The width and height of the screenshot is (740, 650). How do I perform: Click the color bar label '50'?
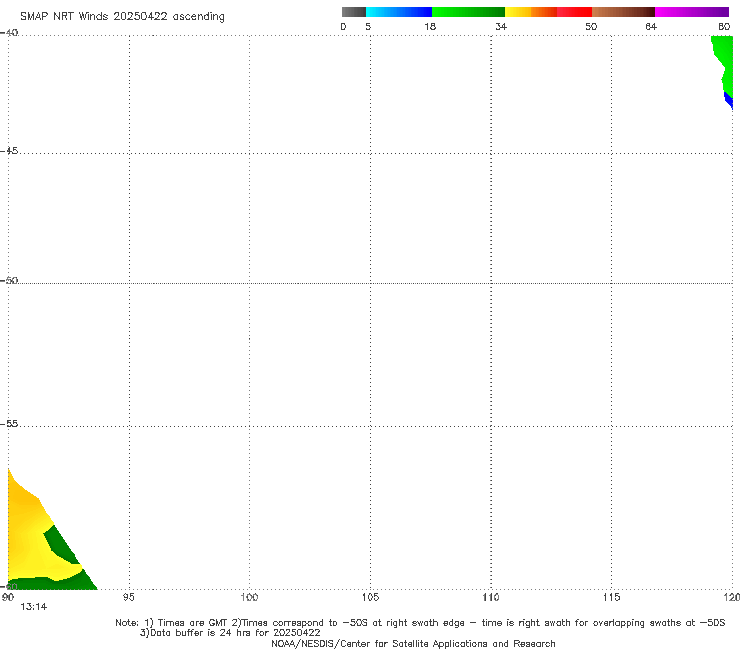pyautogui.click(x=591, y=26)
